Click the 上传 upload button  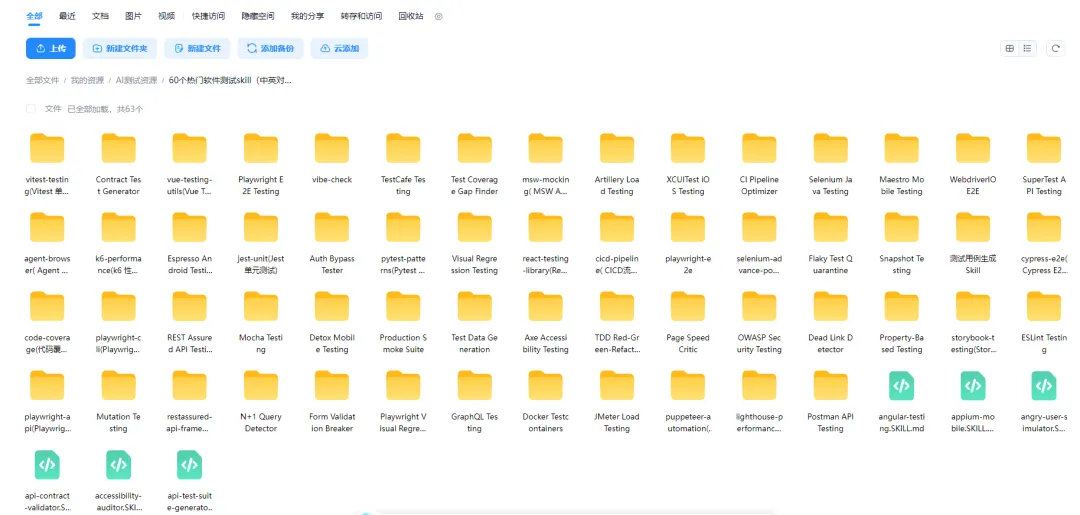tap(51, 48)
